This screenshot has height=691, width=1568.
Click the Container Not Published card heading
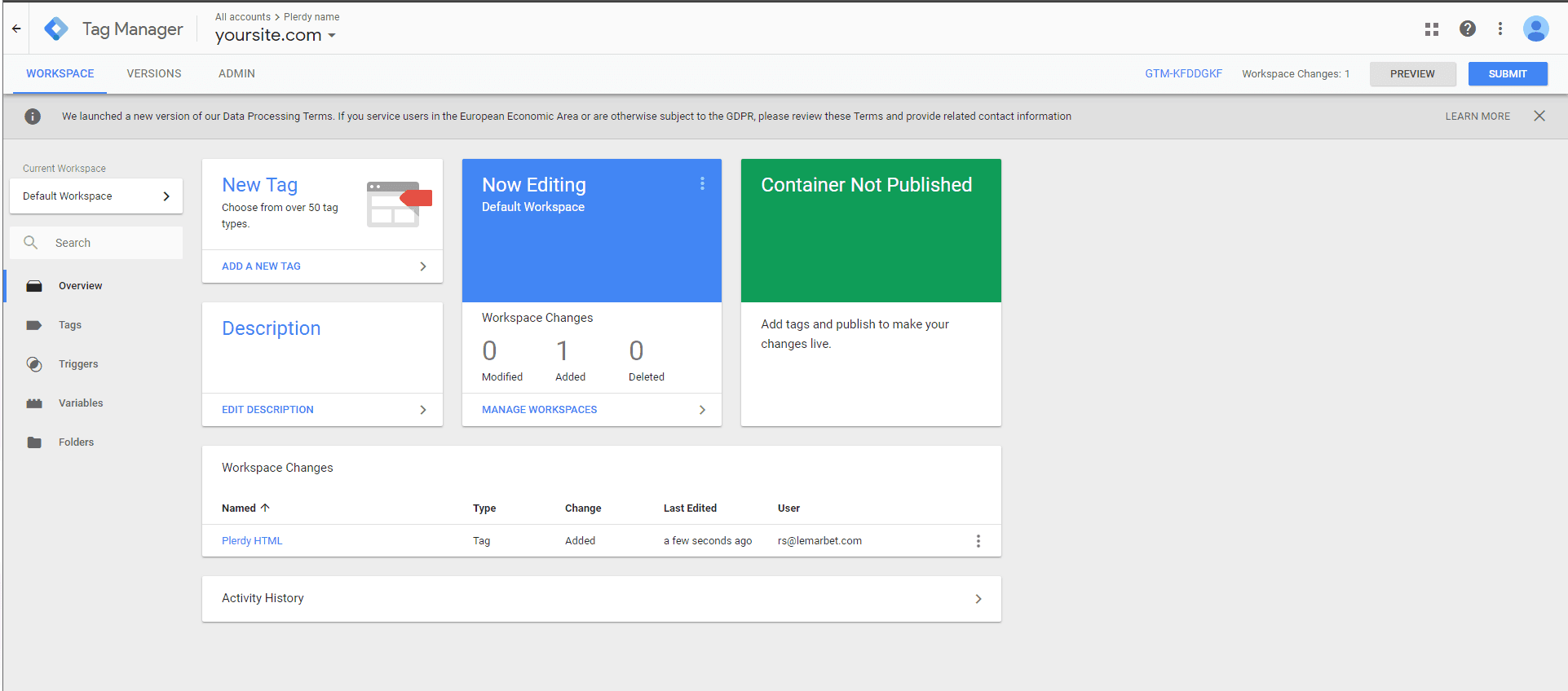click(866, 185)
